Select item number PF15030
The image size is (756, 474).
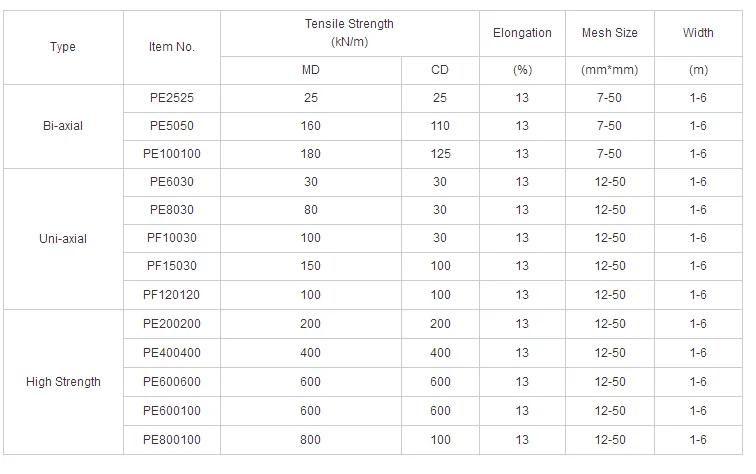[172, 266]
